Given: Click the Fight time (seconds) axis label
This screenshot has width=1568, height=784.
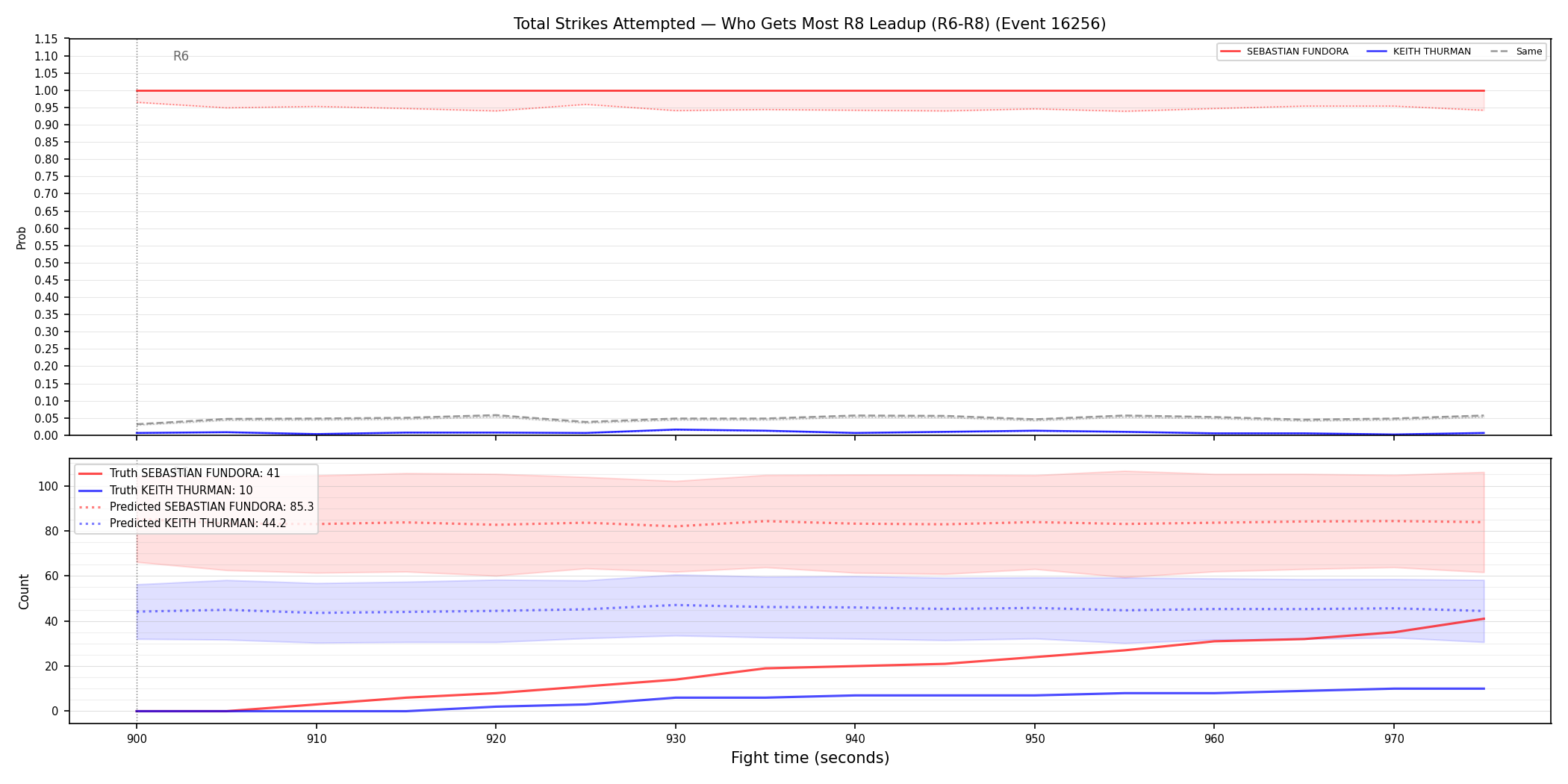Looking at the screenshot, I should click(810, 758).
